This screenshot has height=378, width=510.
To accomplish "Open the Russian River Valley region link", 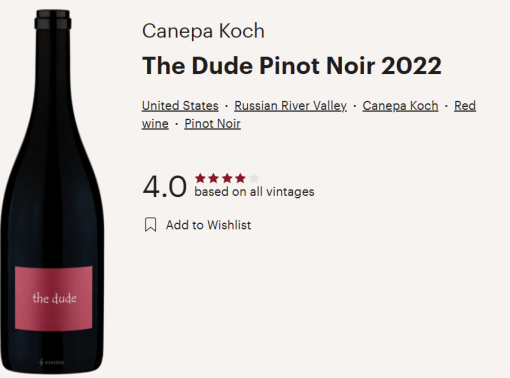I will pyautogui.click(x=290, y=106).
